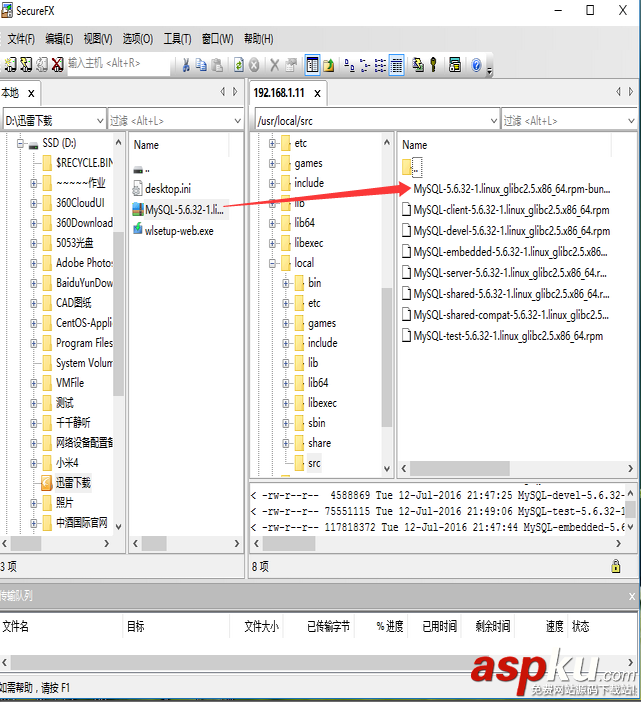The width and height of the screenshot is (641, 702).
Task: Click the Stop transfer icon
Action: click(254, 65)
